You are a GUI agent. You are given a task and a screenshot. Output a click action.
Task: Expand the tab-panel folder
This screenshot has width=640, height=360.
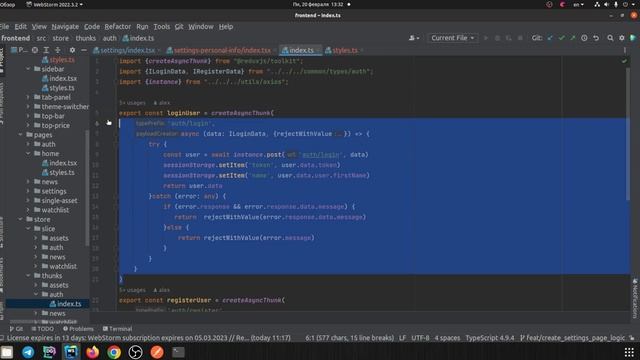(28, 97)
